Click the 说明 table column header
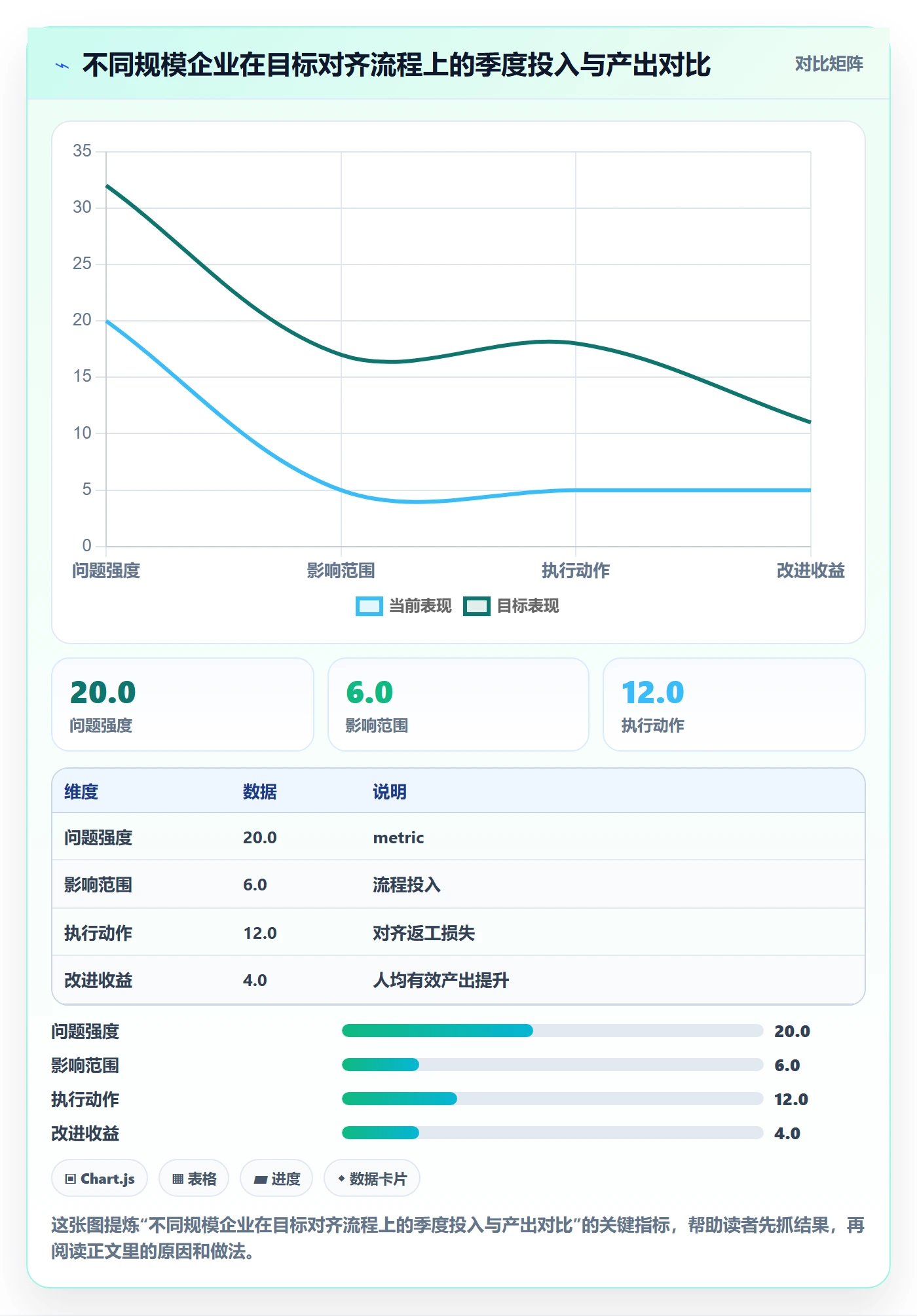The width and height of the screenshot is (917, 1316). (390, 792)
